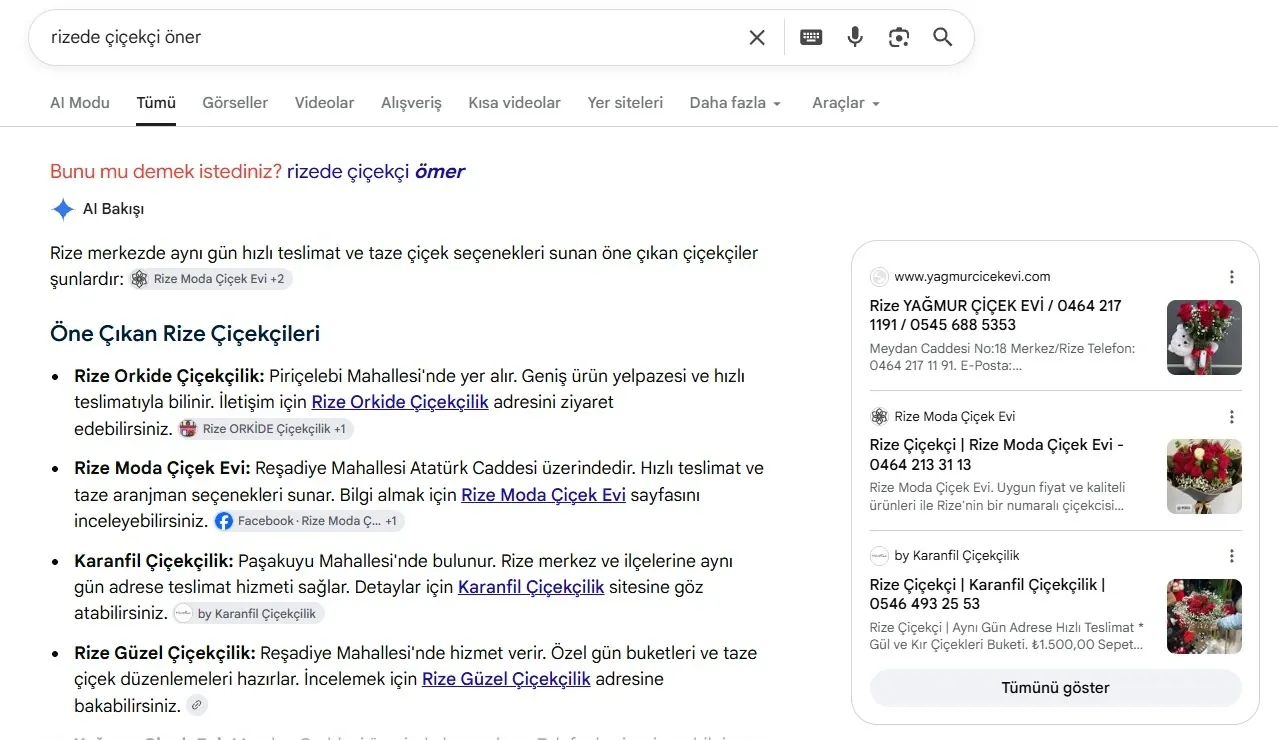The width and height of the screenshot is (1278, 740).
Task: Open the by Karanfil Çiçekçilik source chip
Action: pyautogui.click(x=248, y=613)
